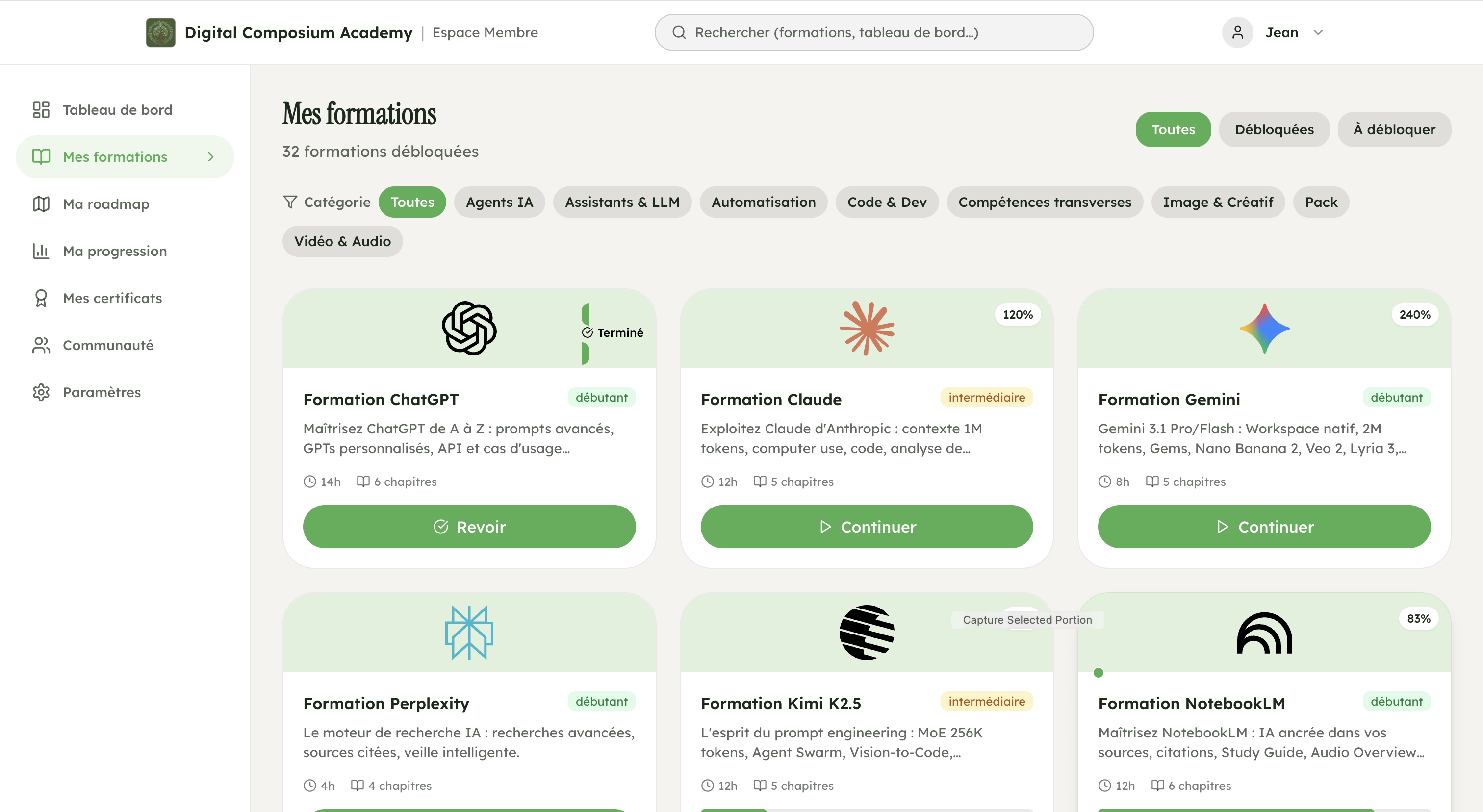Select the Agents IA category tab
The height and width of the screenshot is (812, 1483).
click(499, 202)
